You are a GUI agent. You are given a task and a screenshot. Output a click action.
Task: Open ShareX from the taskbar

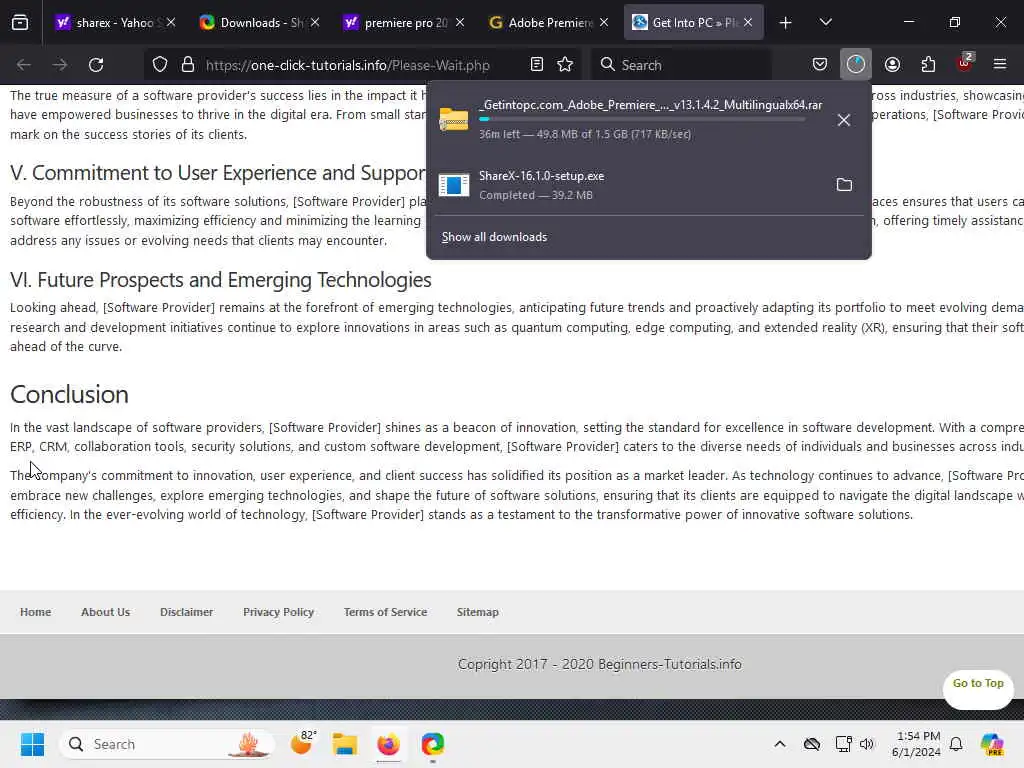click(432, 744)
